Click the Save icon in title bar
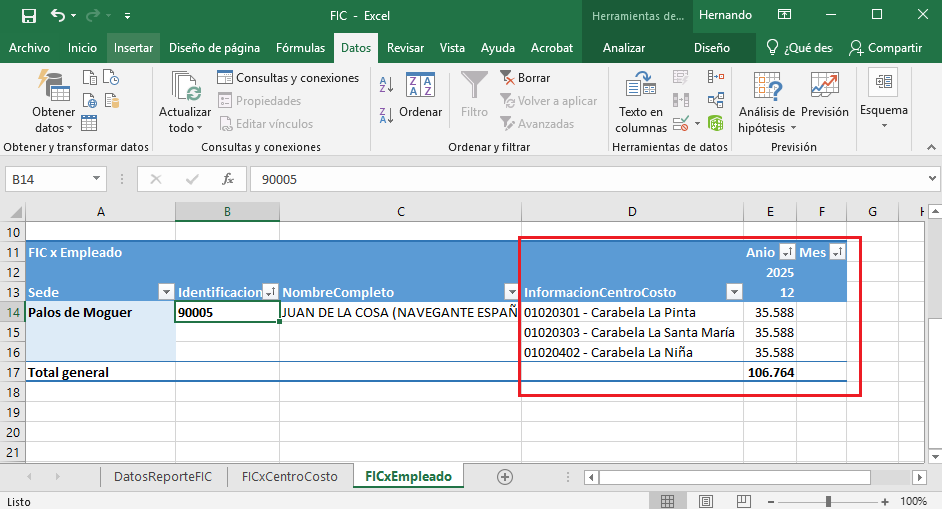Screen dimensions: 942x511 (x=28, y=16)
